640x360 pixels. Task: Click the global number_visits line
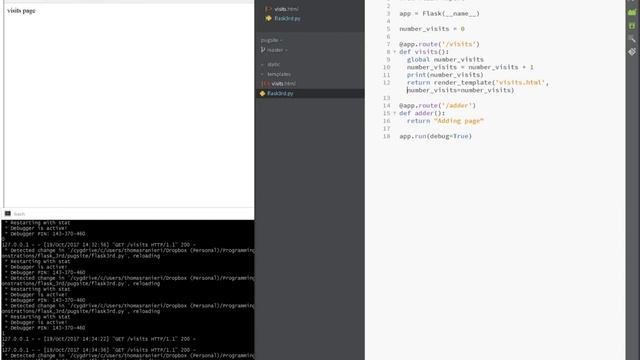coord(445,60)
